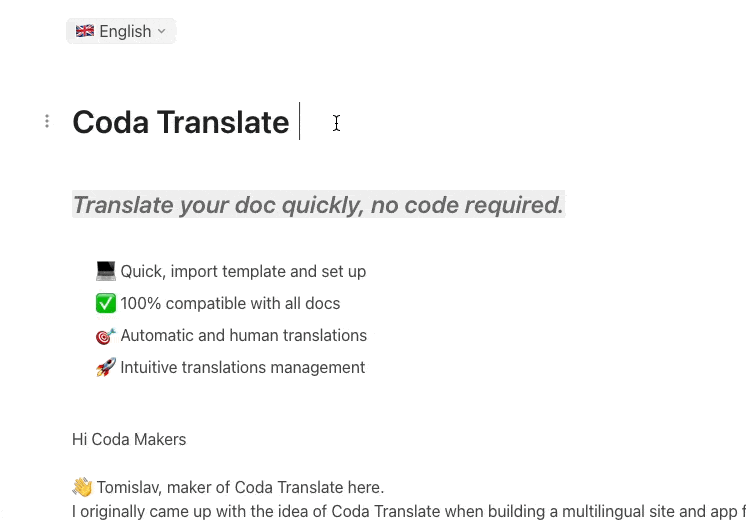Click the chevron beside English
This screenshot has height=526, width=746.
tap(162, 31)
